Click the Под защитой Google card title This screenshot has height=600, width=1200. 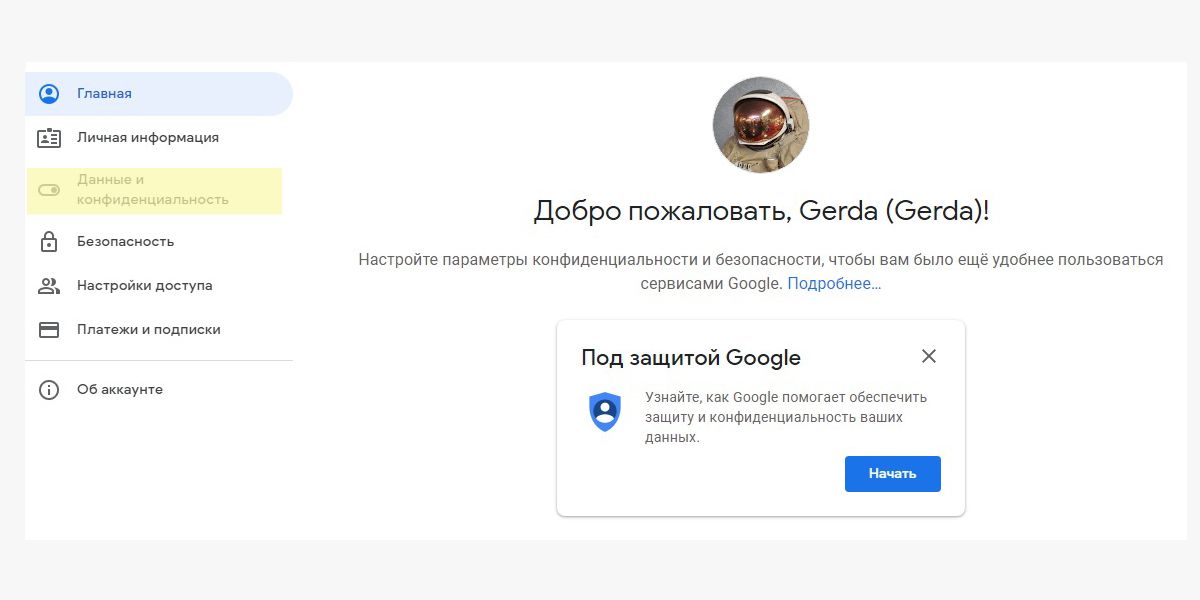tap(691, 358)
